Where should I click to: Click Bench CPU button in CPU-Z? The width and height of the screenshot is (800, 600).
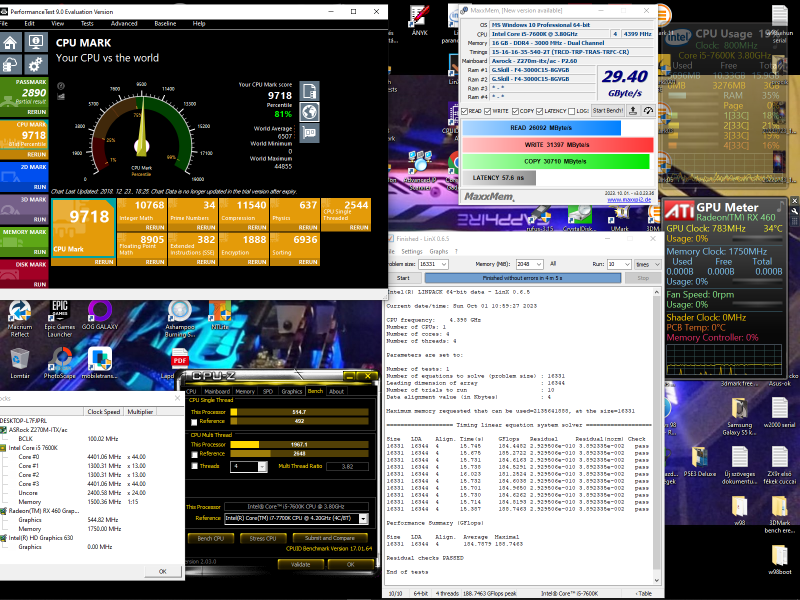tap(211, 538)
